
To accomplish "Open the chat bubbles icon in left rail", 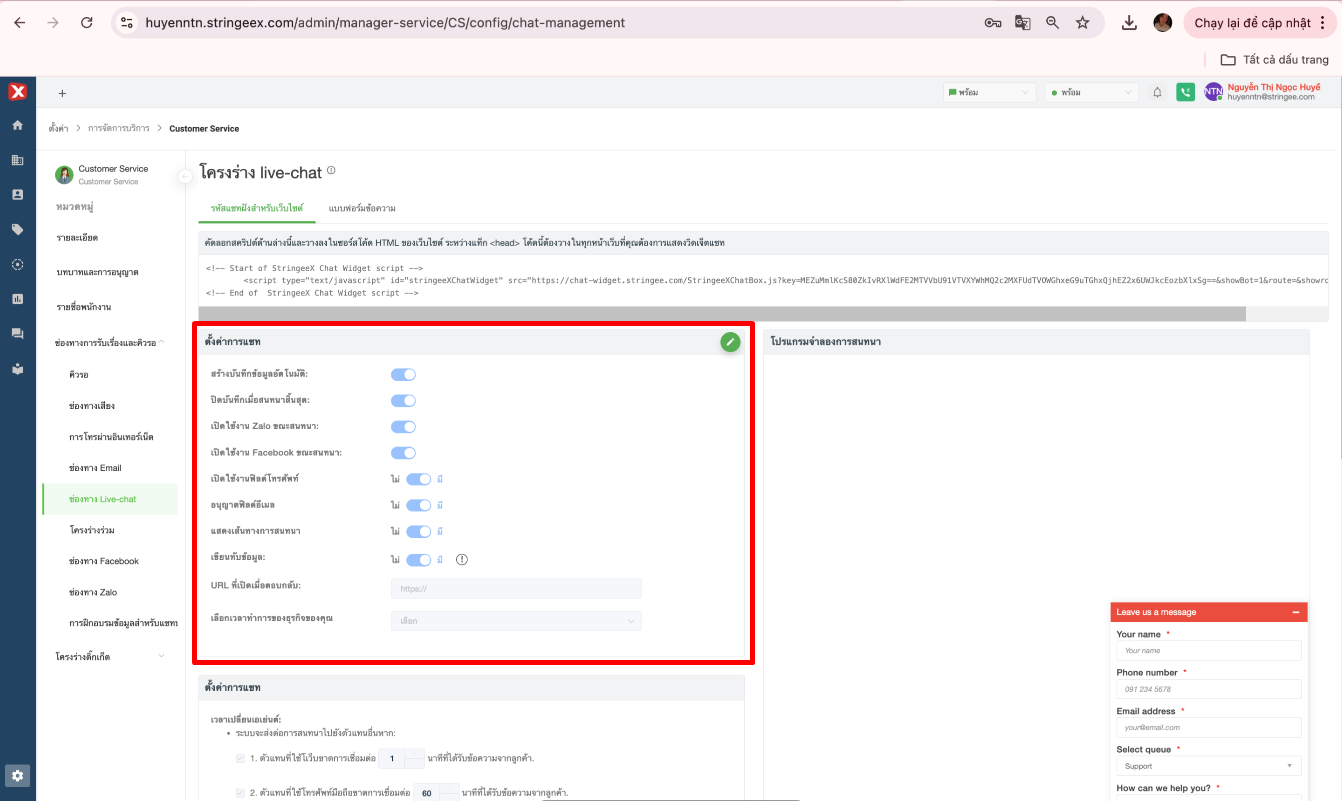I will [17, 333].
